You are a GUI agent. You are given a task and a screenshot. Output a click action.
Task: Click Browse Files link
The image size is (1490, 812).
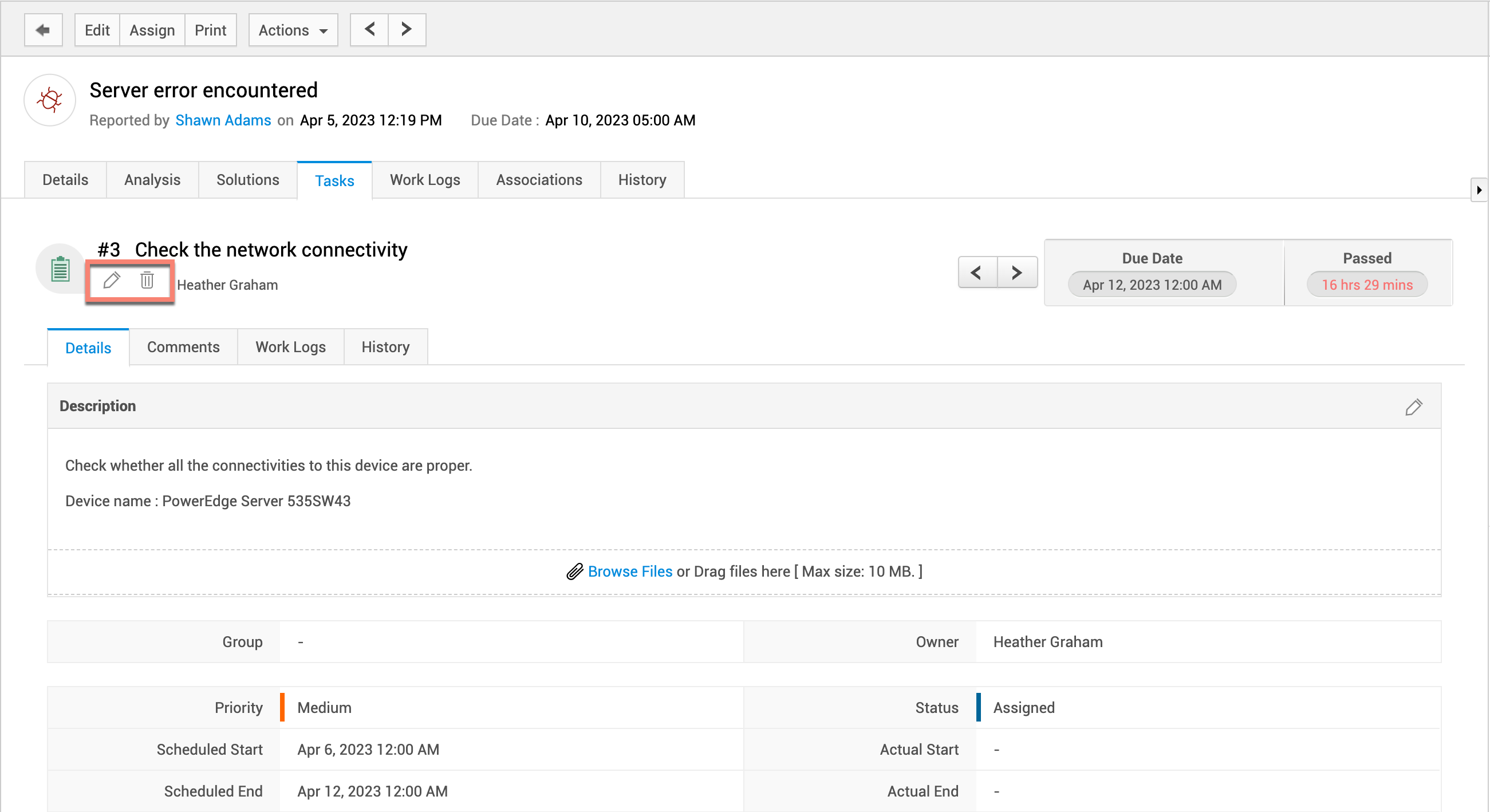[x=630, y=572]
